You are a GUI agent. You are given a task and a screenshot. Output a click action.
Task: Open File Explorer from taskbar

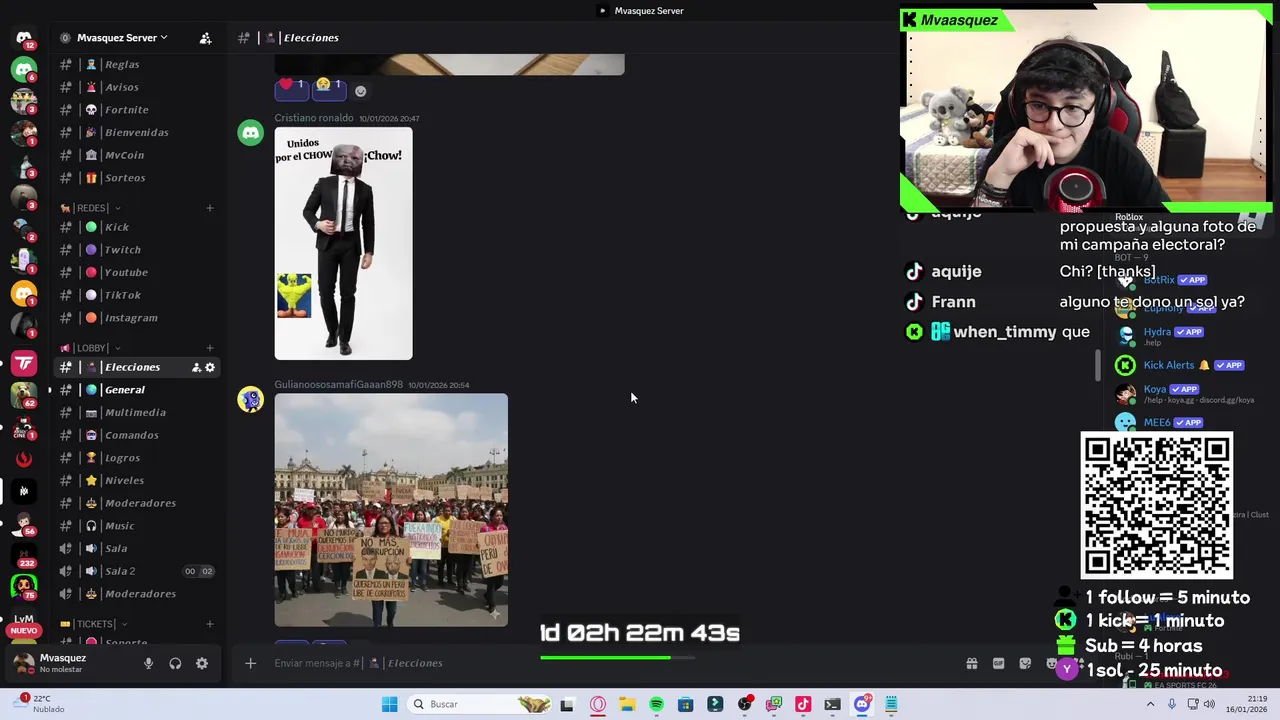(627, 704)
